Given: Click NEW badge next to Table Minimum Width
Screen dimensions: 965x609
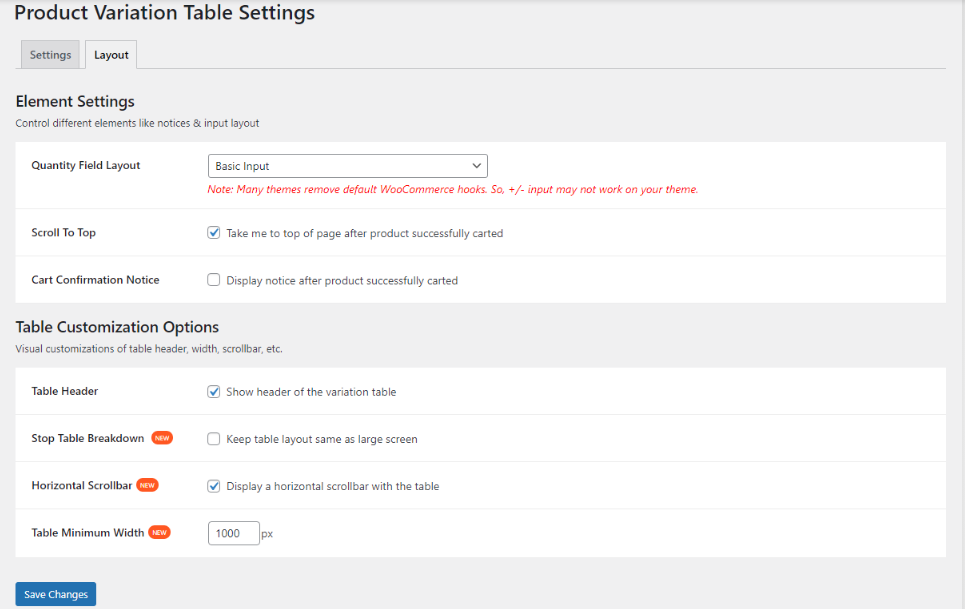Looking at the screenshot, I should pyautogui.click(x=159, y=533).
